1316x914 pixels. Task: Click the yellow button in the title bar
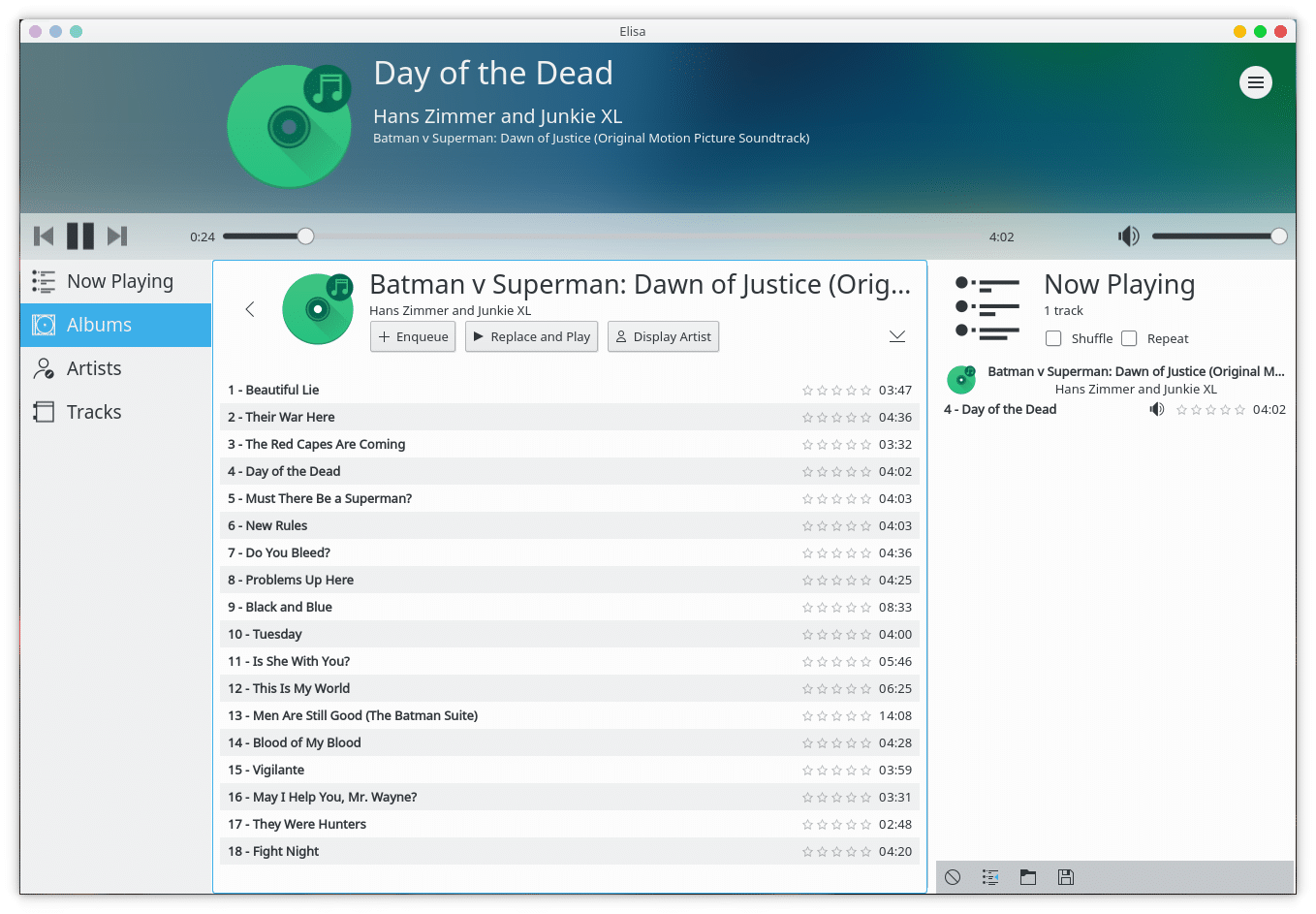[1239, 31]
